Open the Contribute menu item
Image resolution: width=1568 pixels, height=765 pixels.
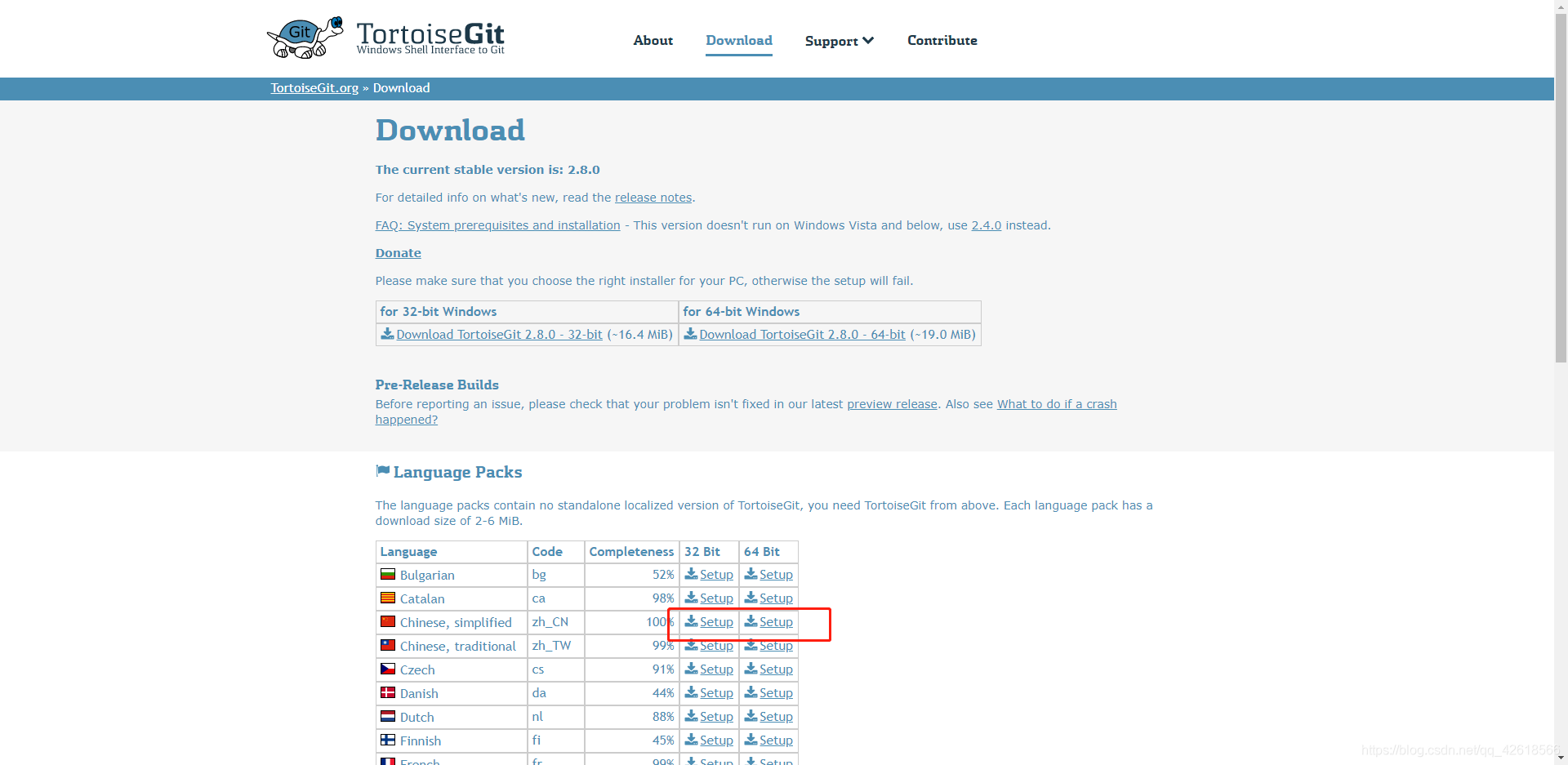pos(942,40)
